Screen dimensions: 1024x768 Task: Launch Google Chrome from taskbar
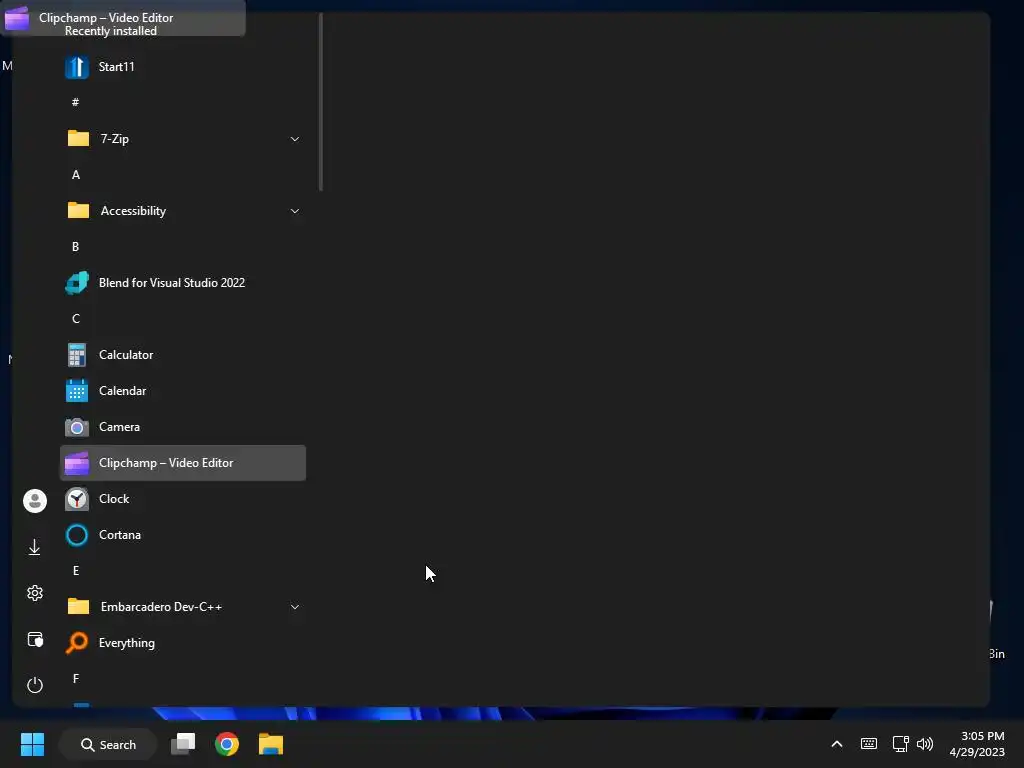(227, 744)
